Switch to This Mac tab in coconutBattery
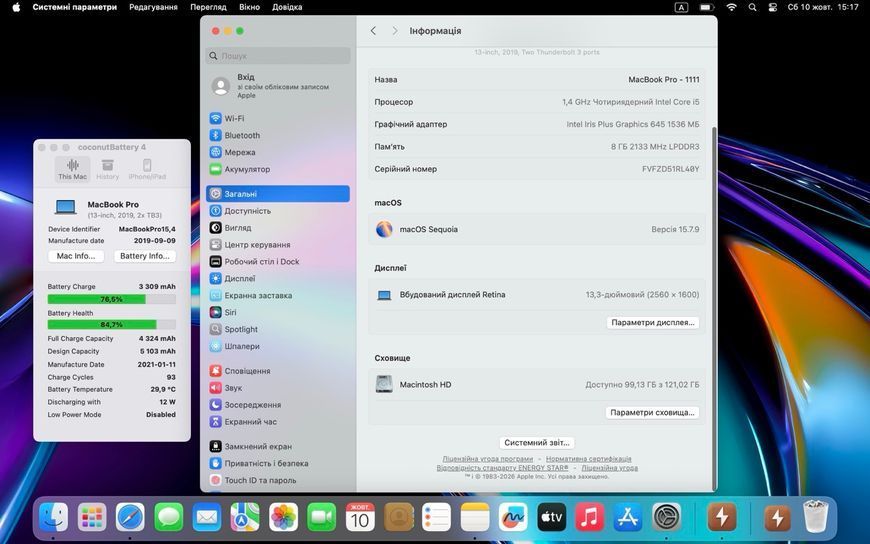Viewport: 870px width, 544px height. (x=73, y=169)
